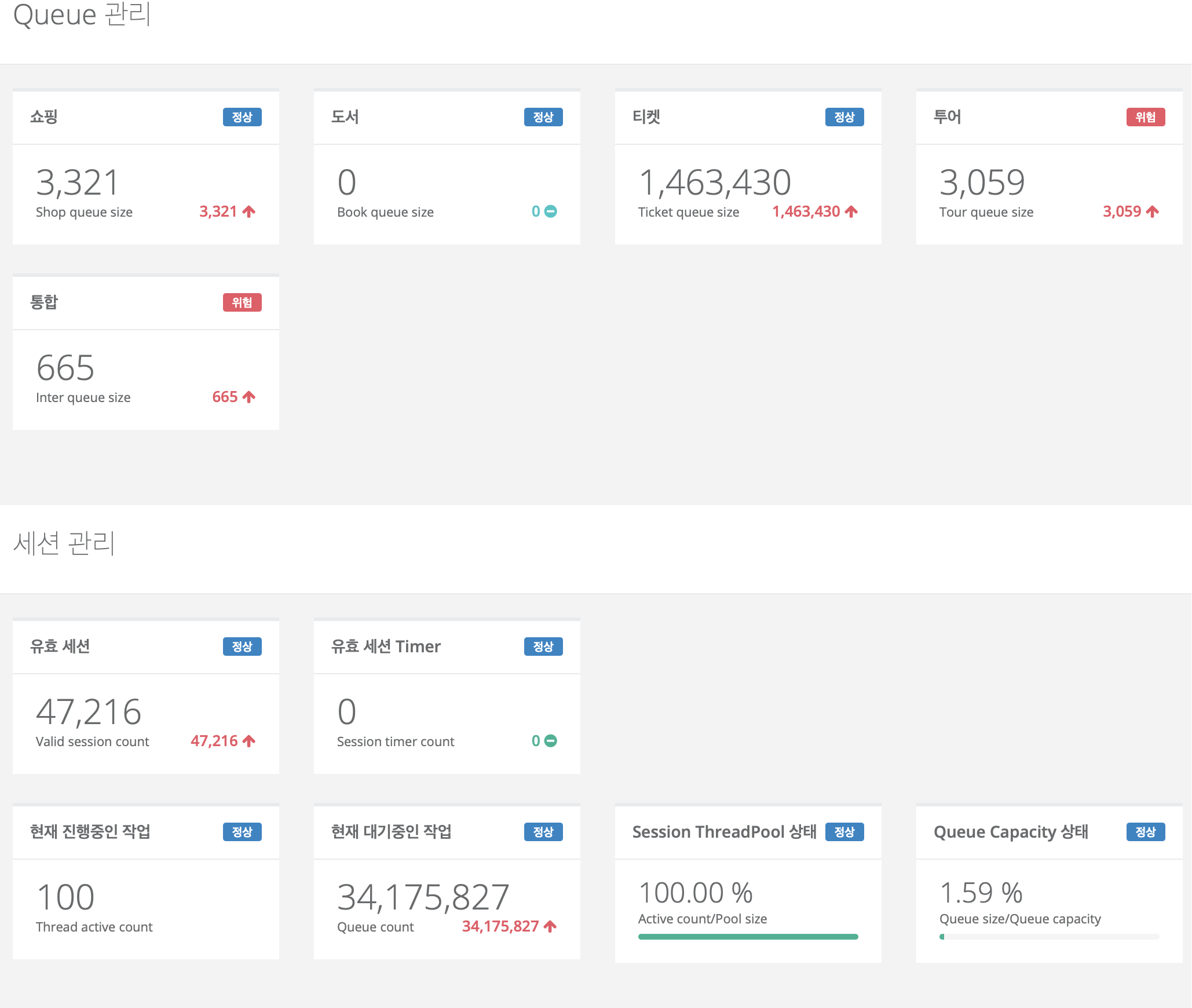
Task: Click the red up arrow beside Shop queue size
Action: click(249, 211)
